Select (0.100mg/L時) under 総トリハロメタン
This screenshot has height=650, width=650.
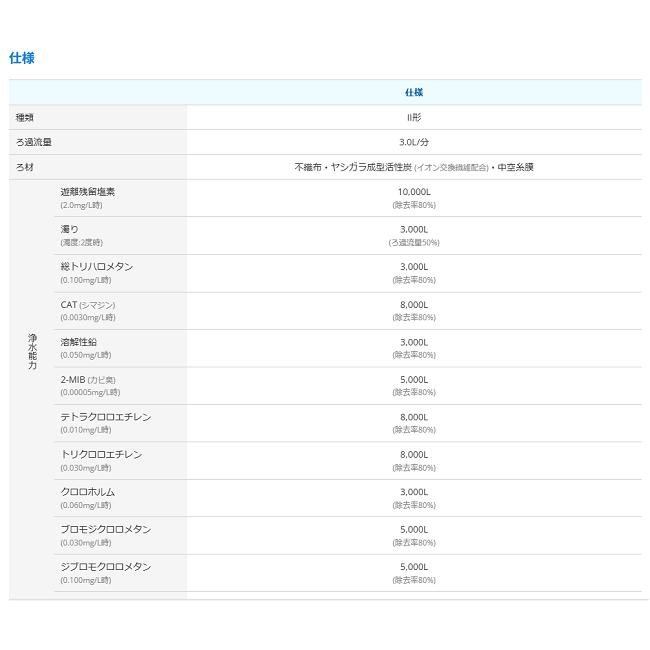(x=86, y=280)
